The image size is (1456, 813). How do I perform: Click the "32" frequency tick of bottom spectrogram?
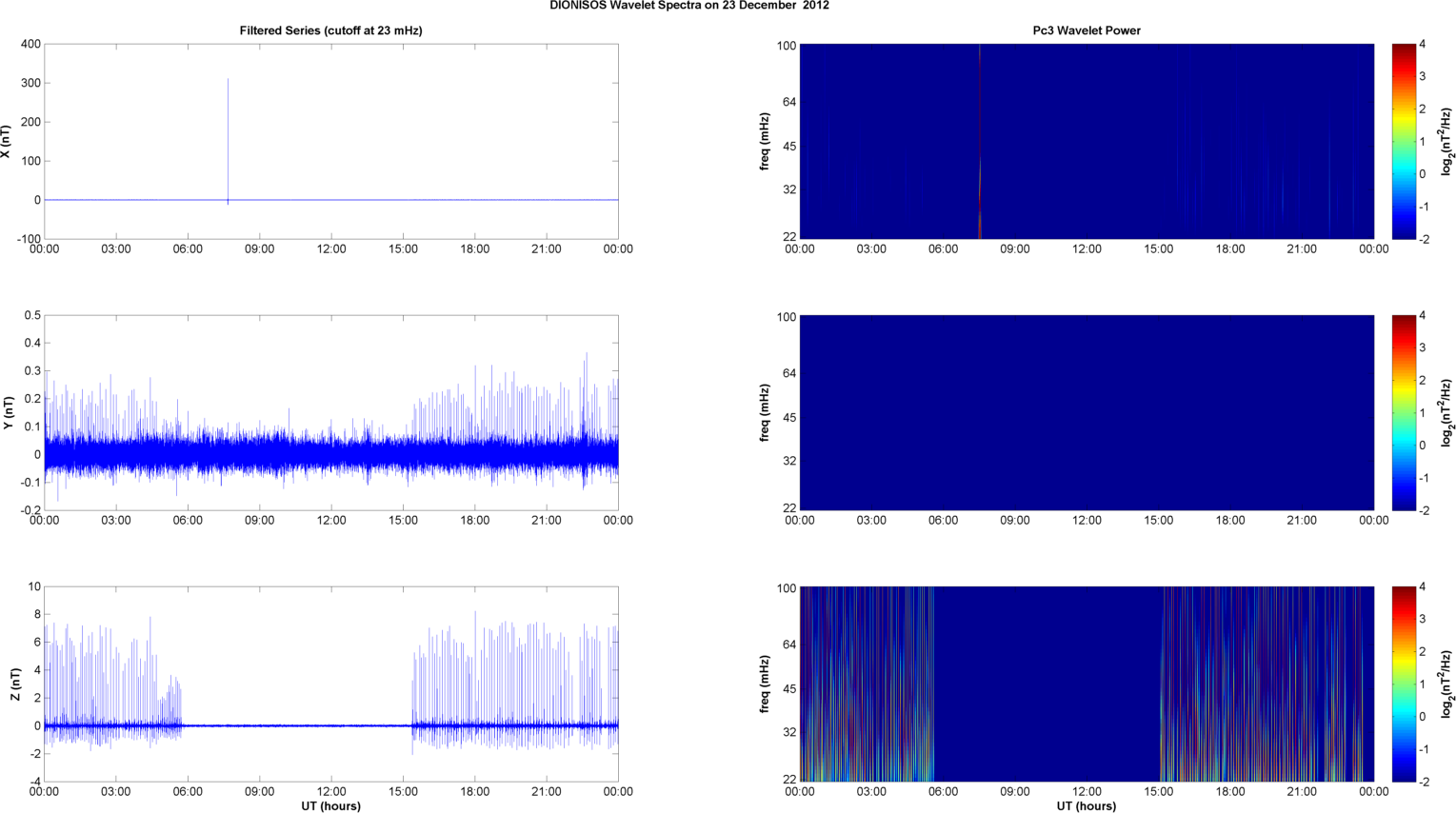790,732
